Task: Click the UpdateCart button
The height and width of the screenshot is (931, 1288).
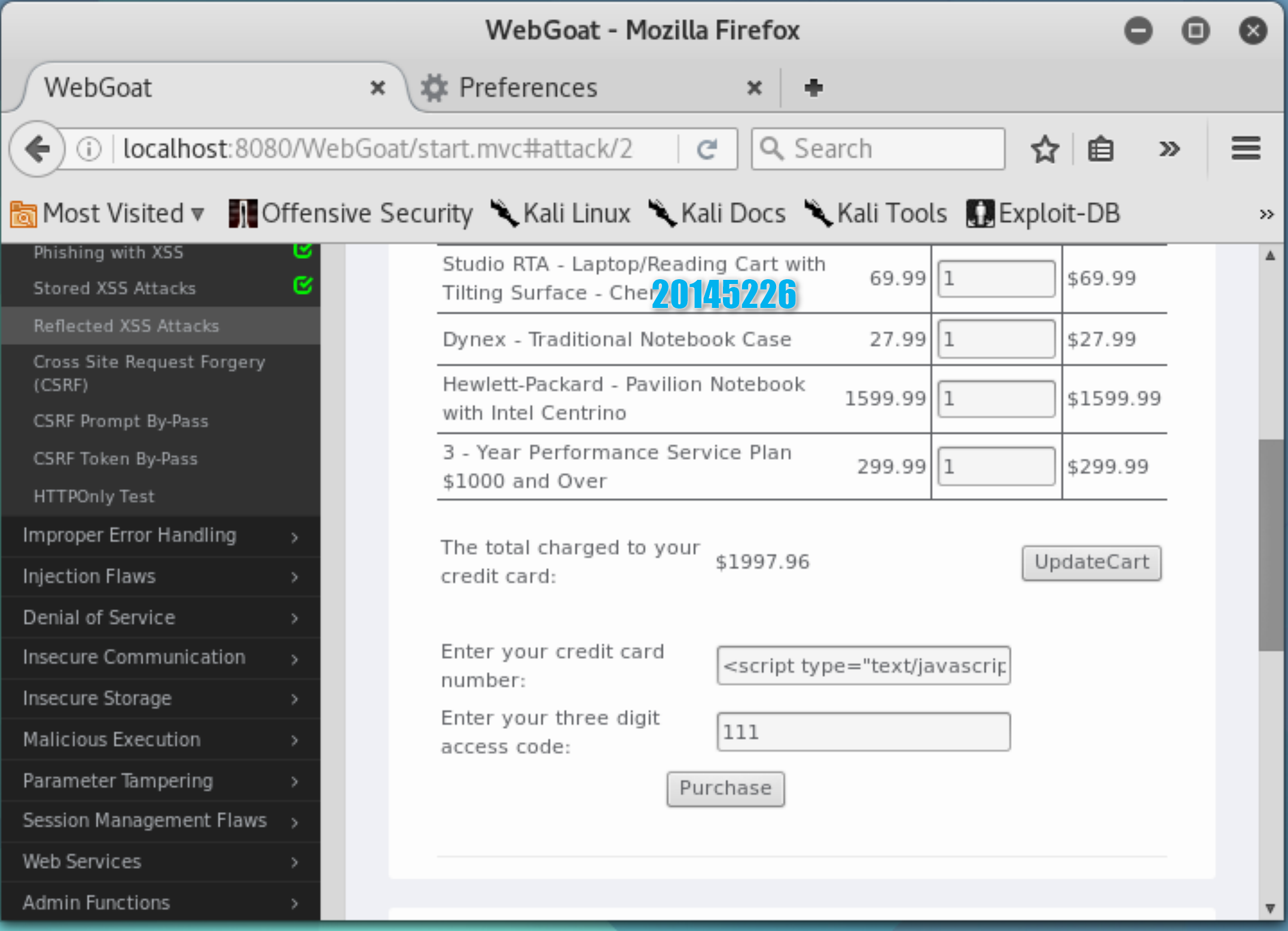Action: tap(1091, 562)
